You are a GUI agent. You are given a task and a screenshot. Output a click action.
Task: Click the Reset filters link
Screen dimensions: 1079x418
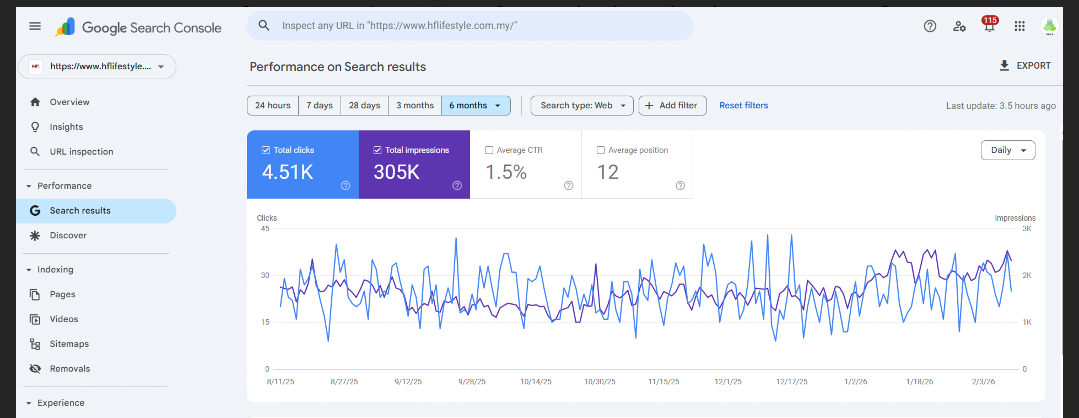pyautogui.click(x=743, y=105)
